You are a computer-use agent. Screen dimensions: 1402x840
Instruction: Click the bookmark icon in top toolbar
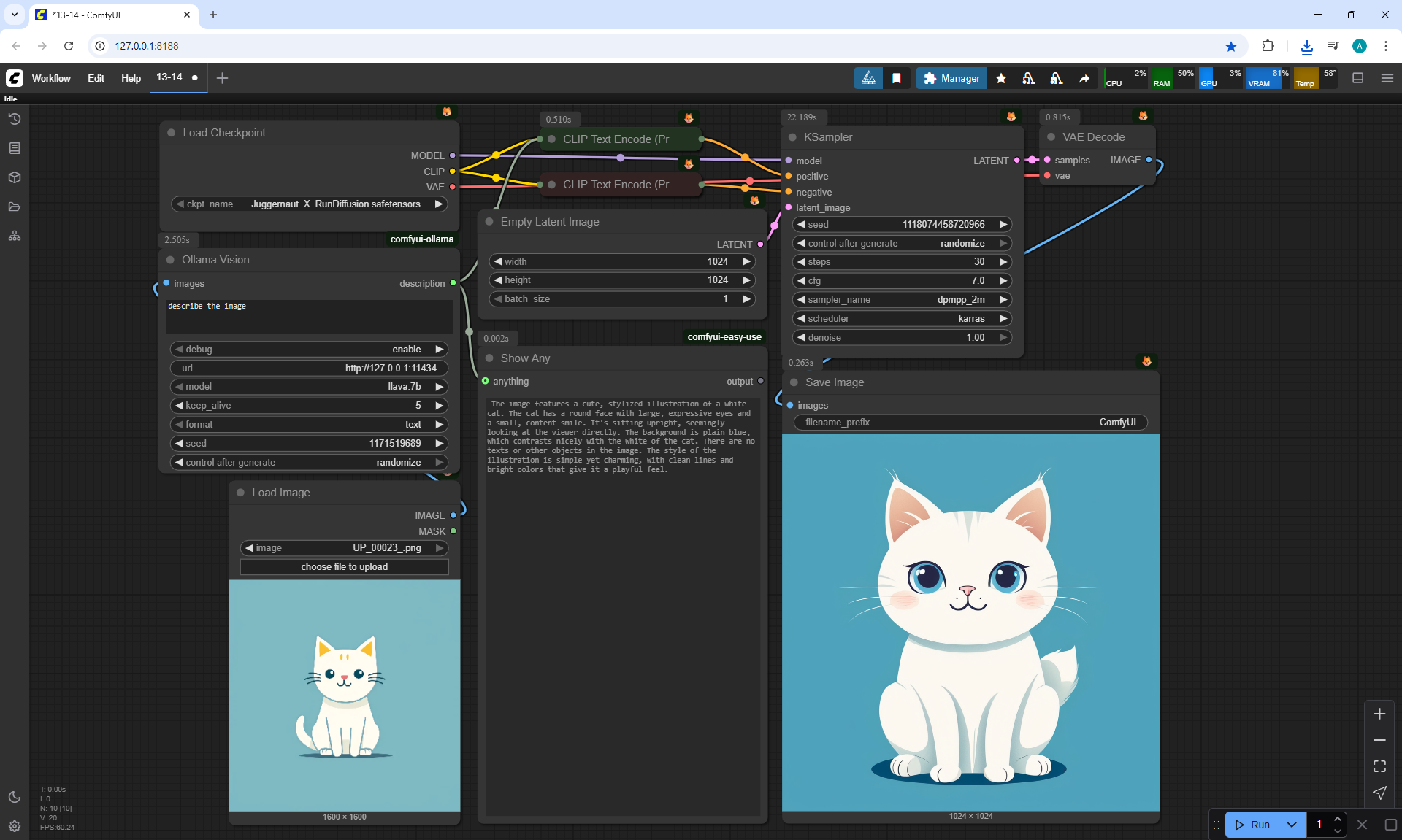[x=897, y=78]
